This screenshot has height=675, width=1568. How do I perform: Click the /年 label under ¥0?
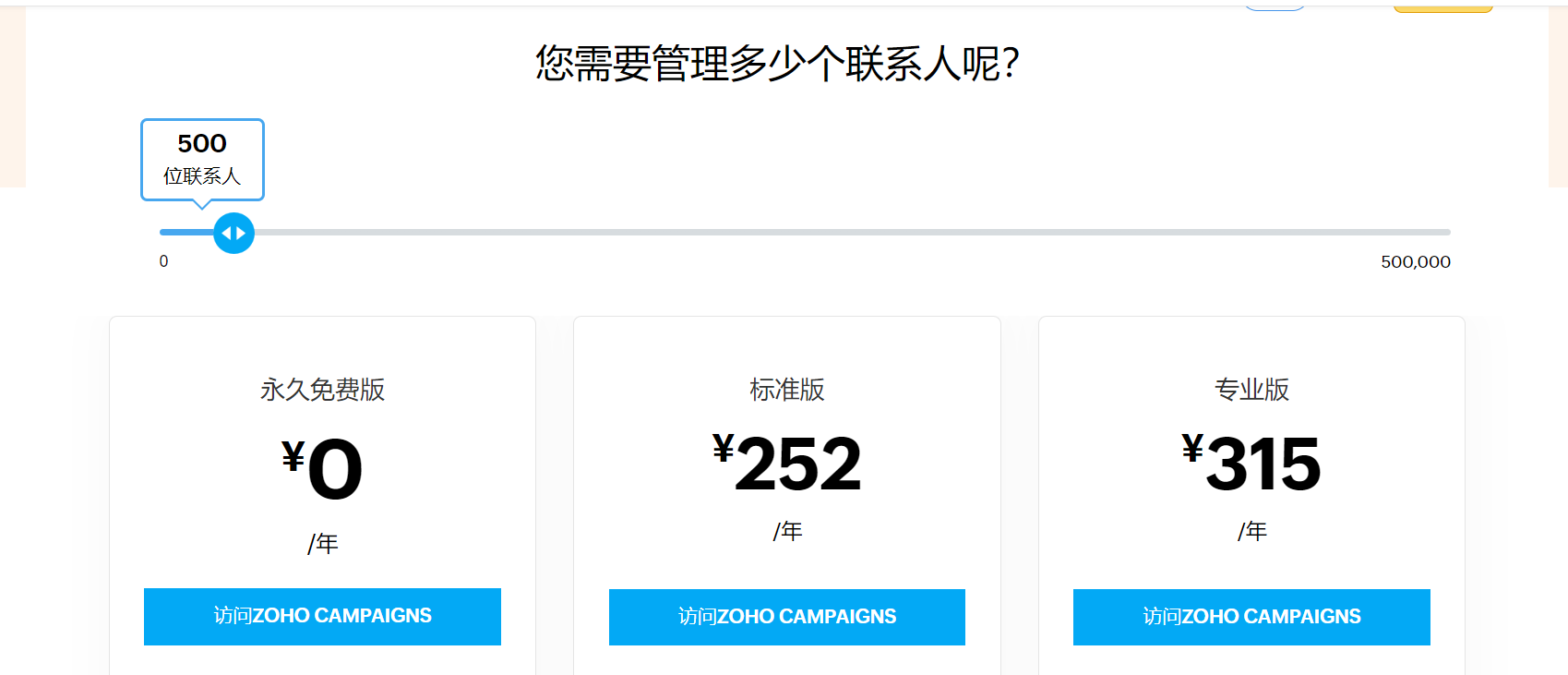pyautogui.click(x=322, y=543)
